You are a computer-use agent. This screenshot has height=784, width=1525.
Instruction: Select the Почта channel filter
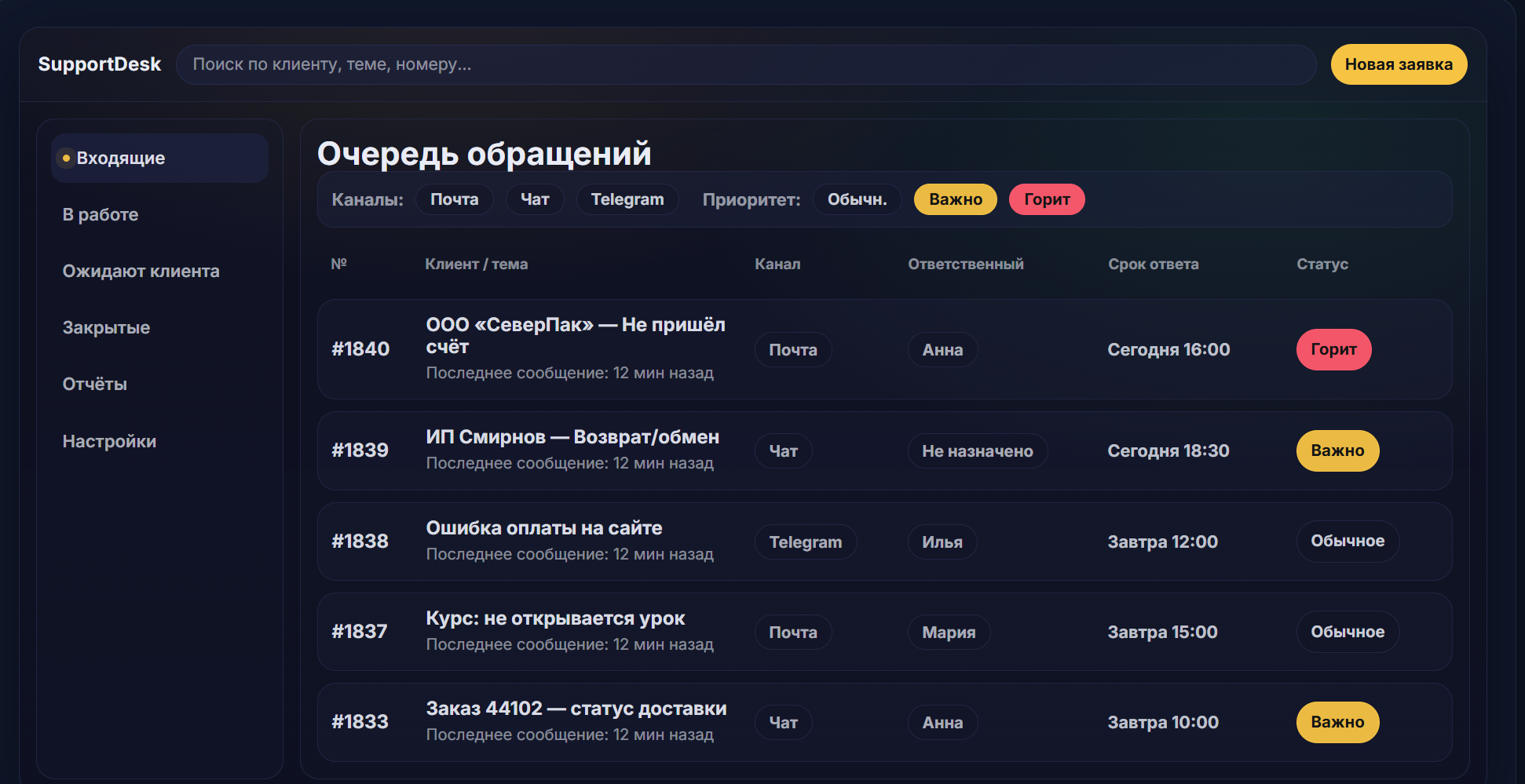455,199
